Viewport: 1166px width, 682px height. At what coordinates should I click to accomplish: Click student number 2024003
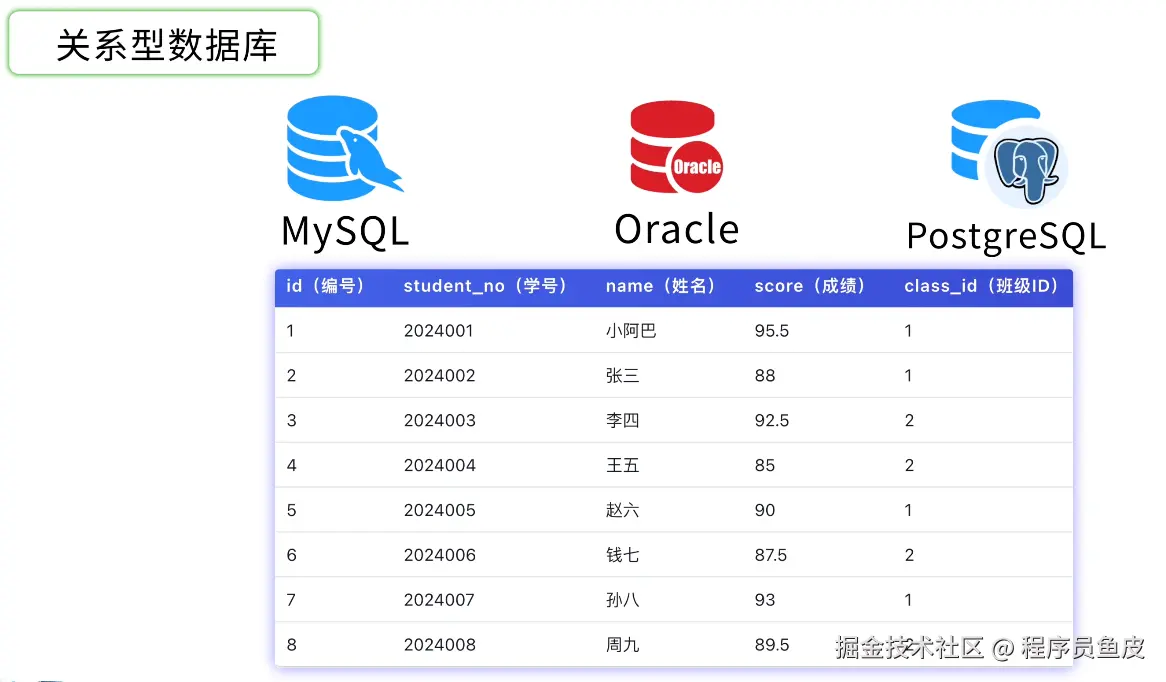439,420
